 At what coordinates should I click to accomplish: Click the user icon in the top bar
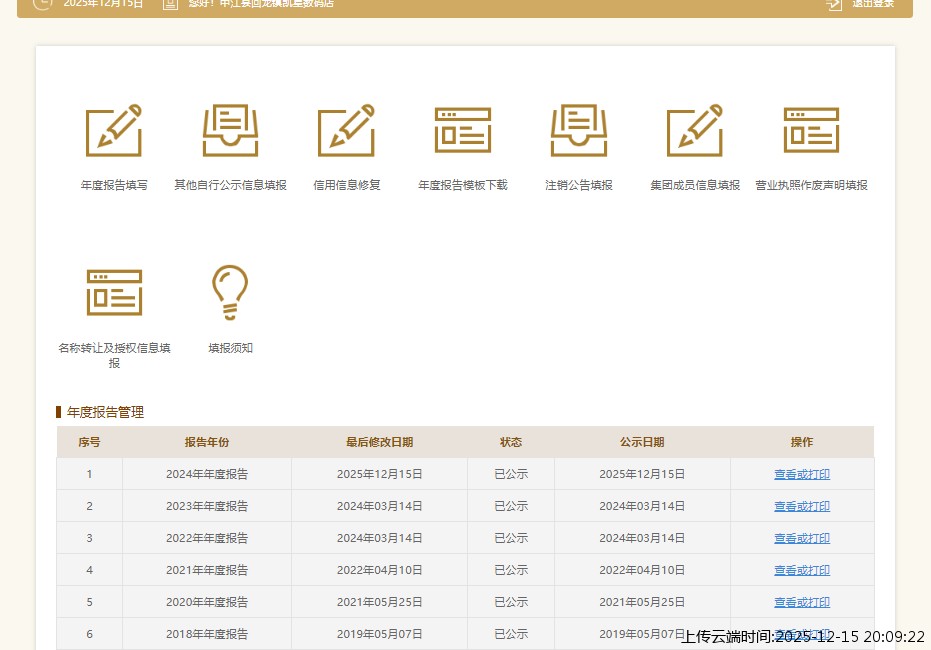click(170, 3)
